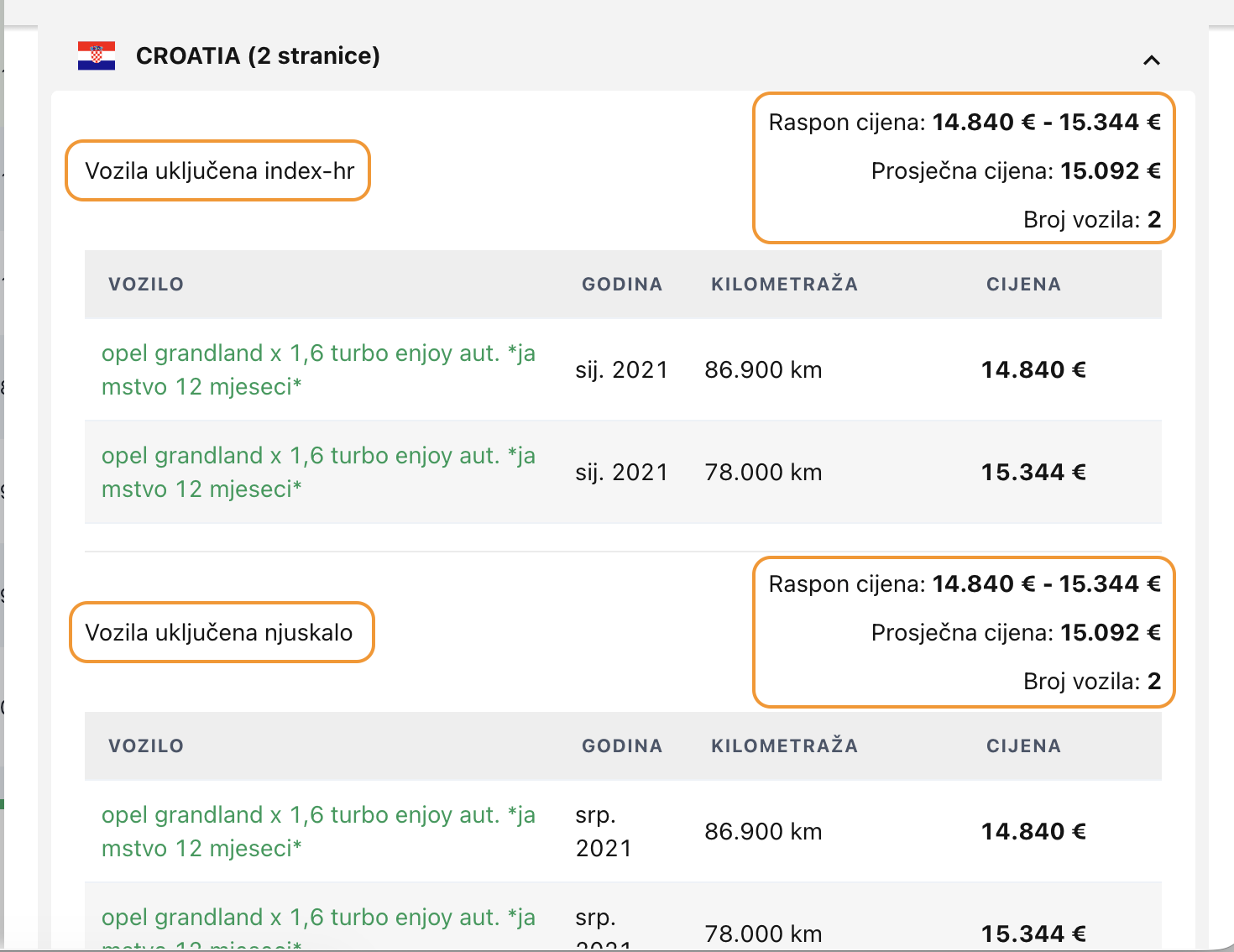This screenshot has width=1234, height=952.
Task: Click the 15.344 € price in the index-hr table row
Action: click(1033, 472)
